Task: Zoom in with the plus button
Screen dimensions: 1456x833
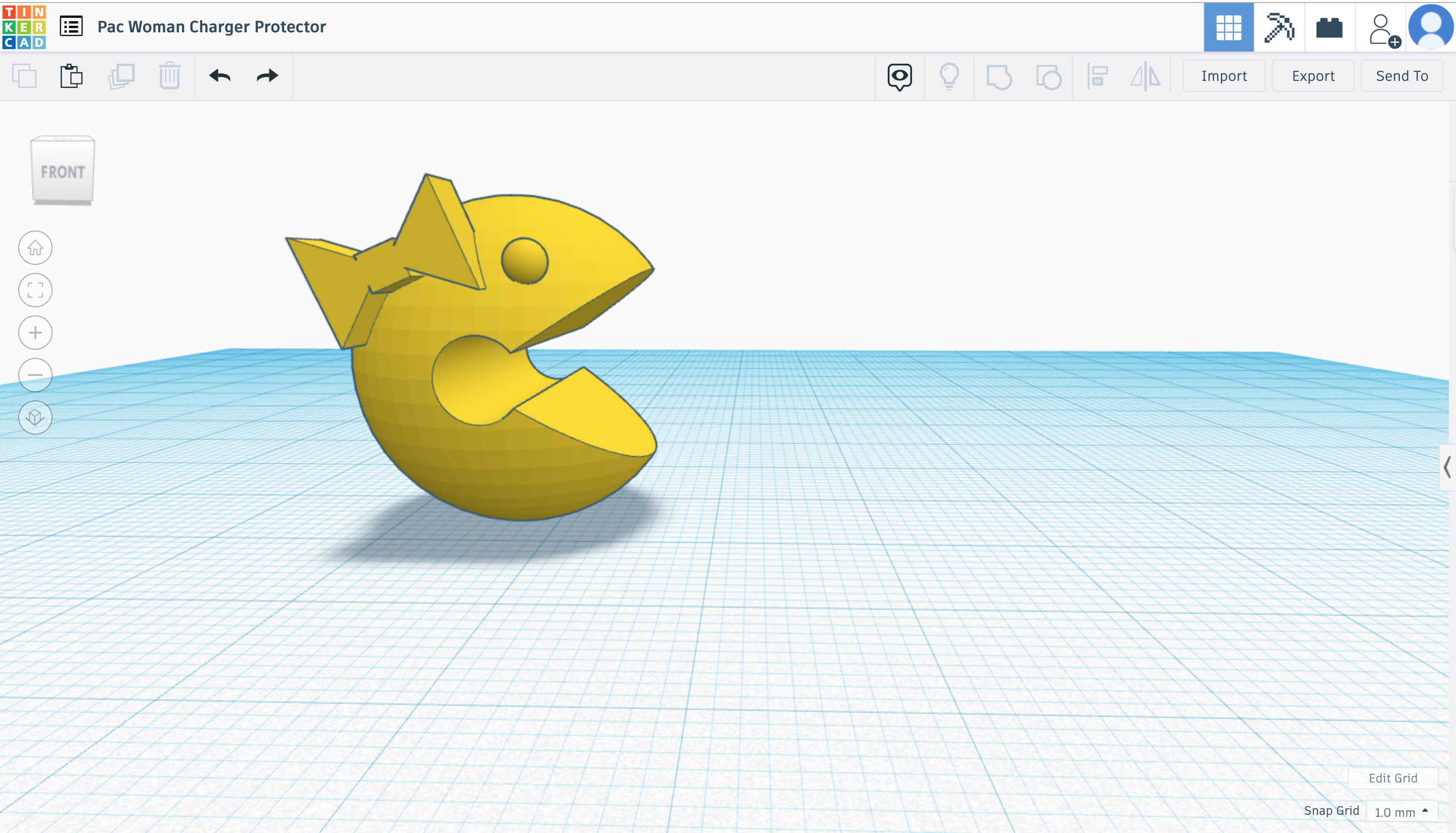Action: pos(35,333)
